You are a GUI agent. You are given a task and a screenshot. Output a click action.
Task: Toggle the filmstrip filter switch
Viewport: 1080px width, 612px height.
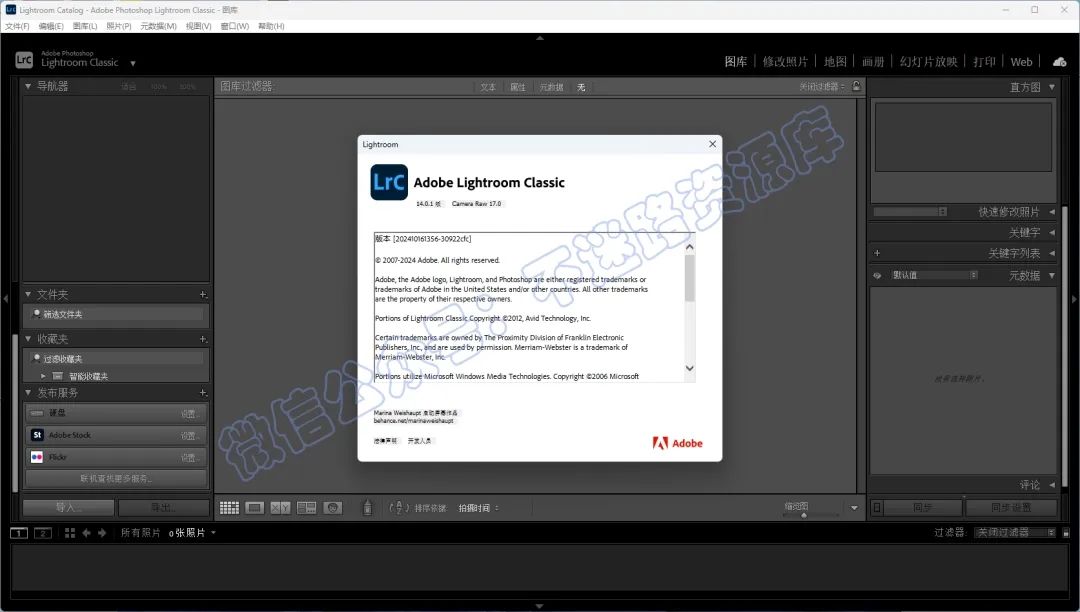point(1066,533)
